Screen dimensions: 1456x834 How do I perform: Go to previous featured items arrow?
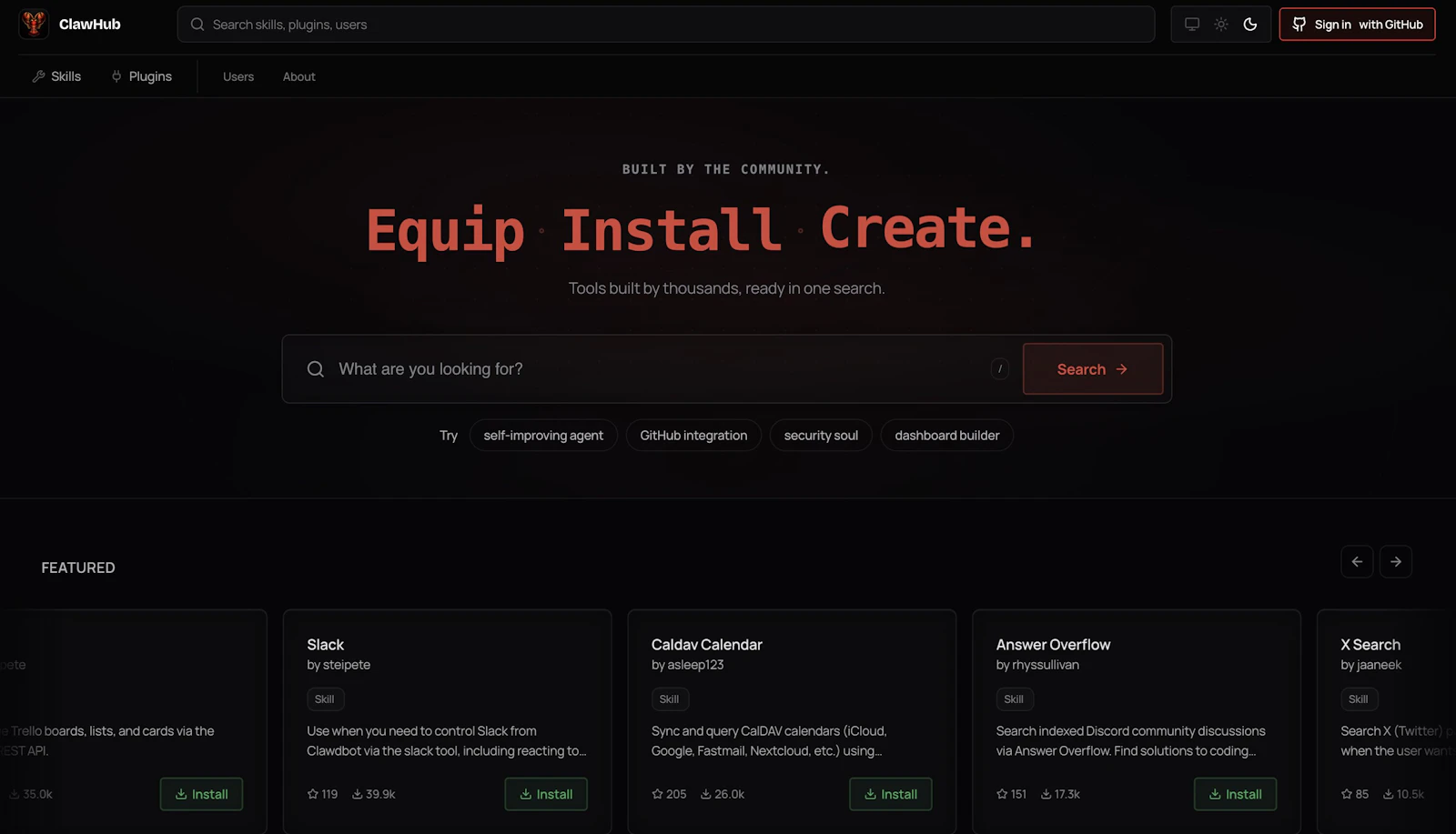click(1357, 562)
